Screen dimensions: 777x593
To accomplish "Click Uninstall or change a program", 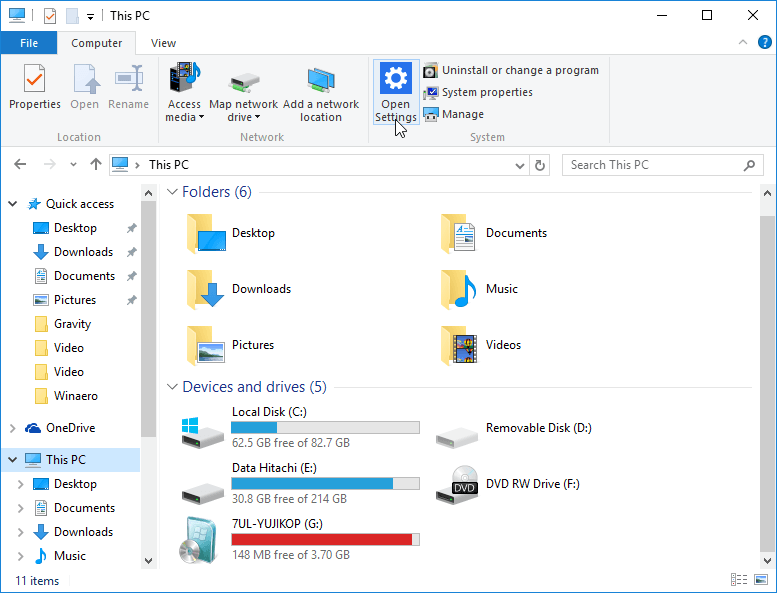I will [x=511, y=70].
